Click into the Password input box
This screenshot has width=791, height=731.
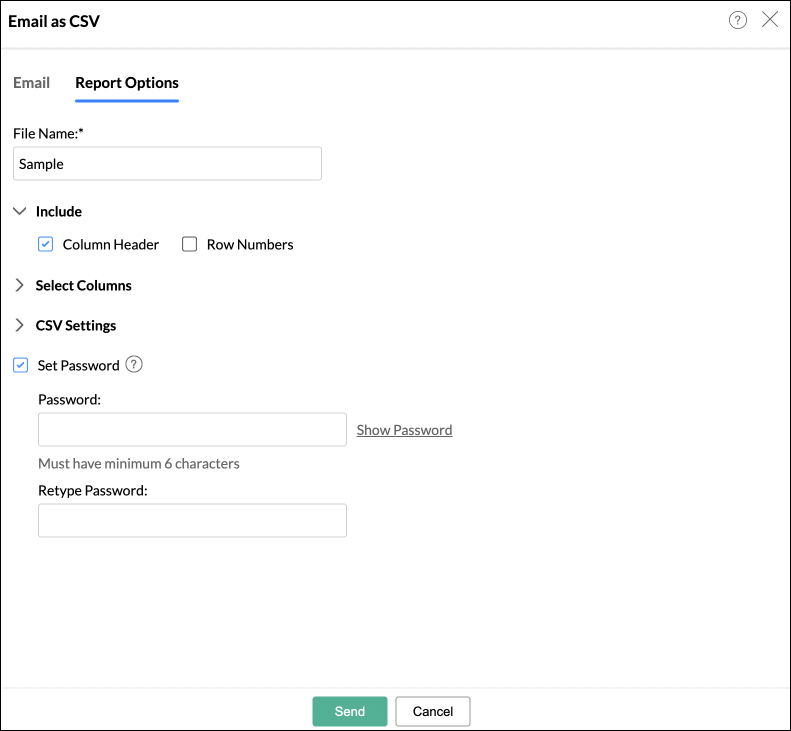[x=192, y=430]
